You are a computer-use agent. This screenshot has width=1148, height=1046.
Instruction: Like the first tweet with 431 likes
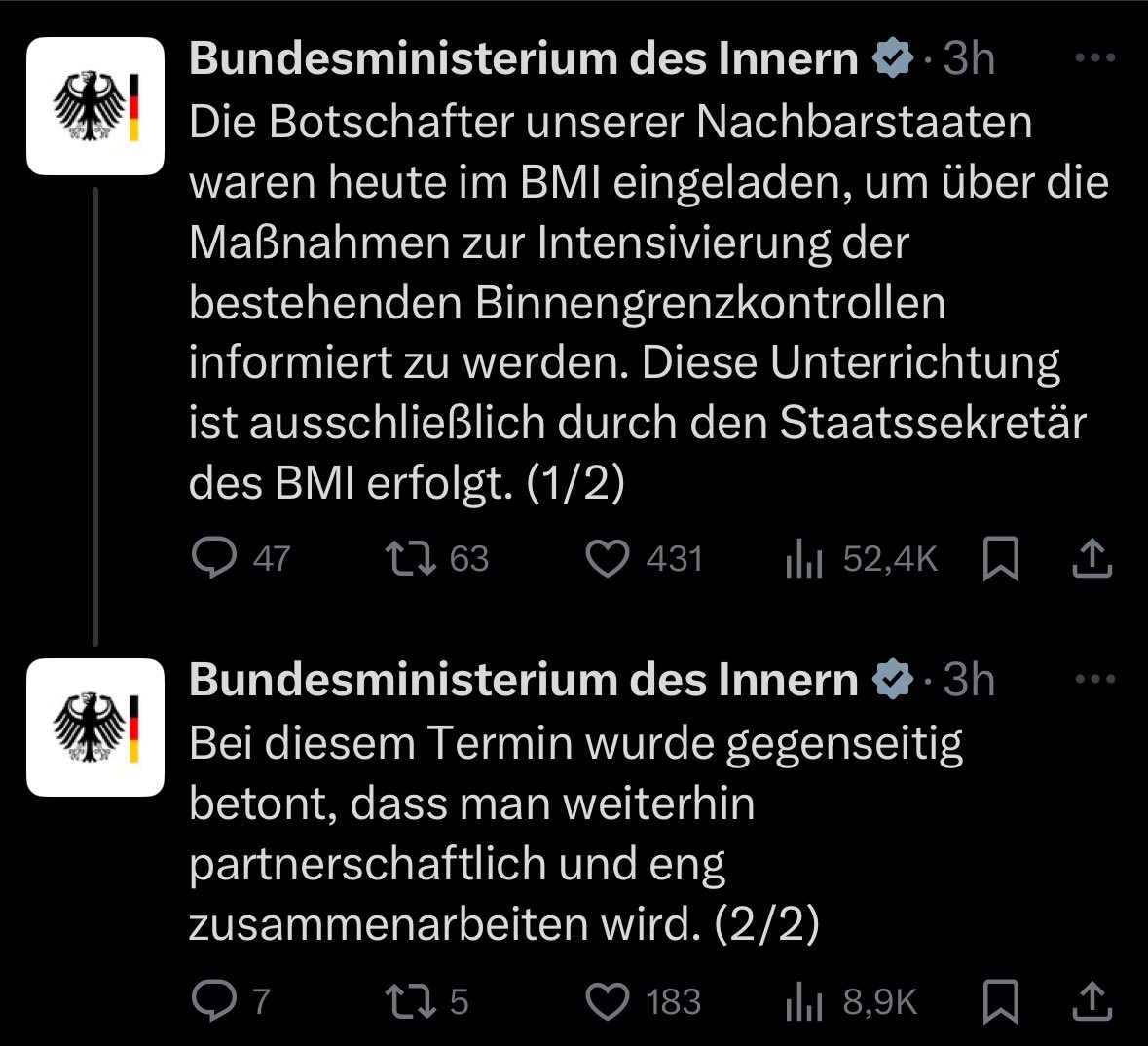coord(607,558)
